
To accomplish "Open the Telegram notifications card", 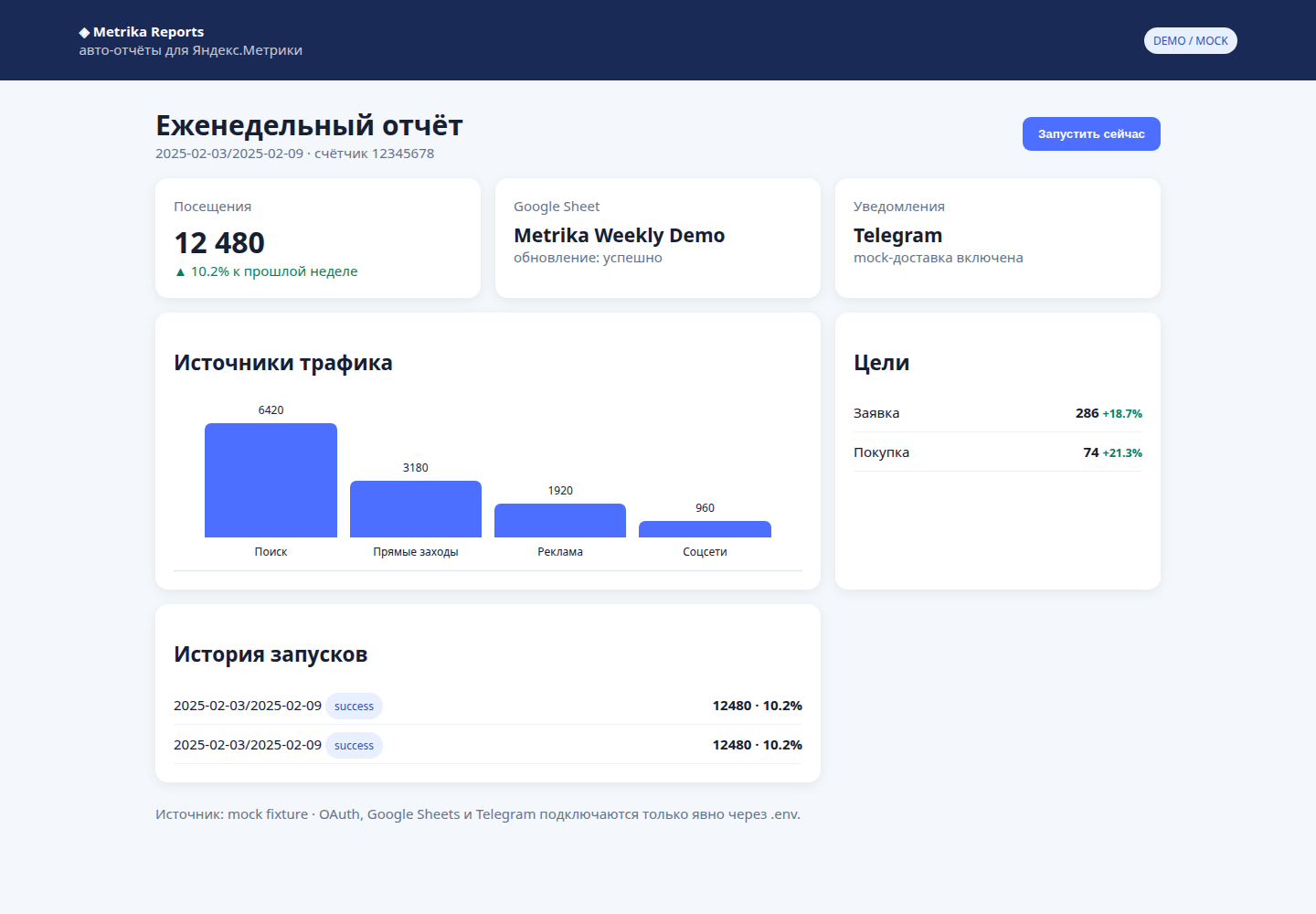I will [998, 238].
